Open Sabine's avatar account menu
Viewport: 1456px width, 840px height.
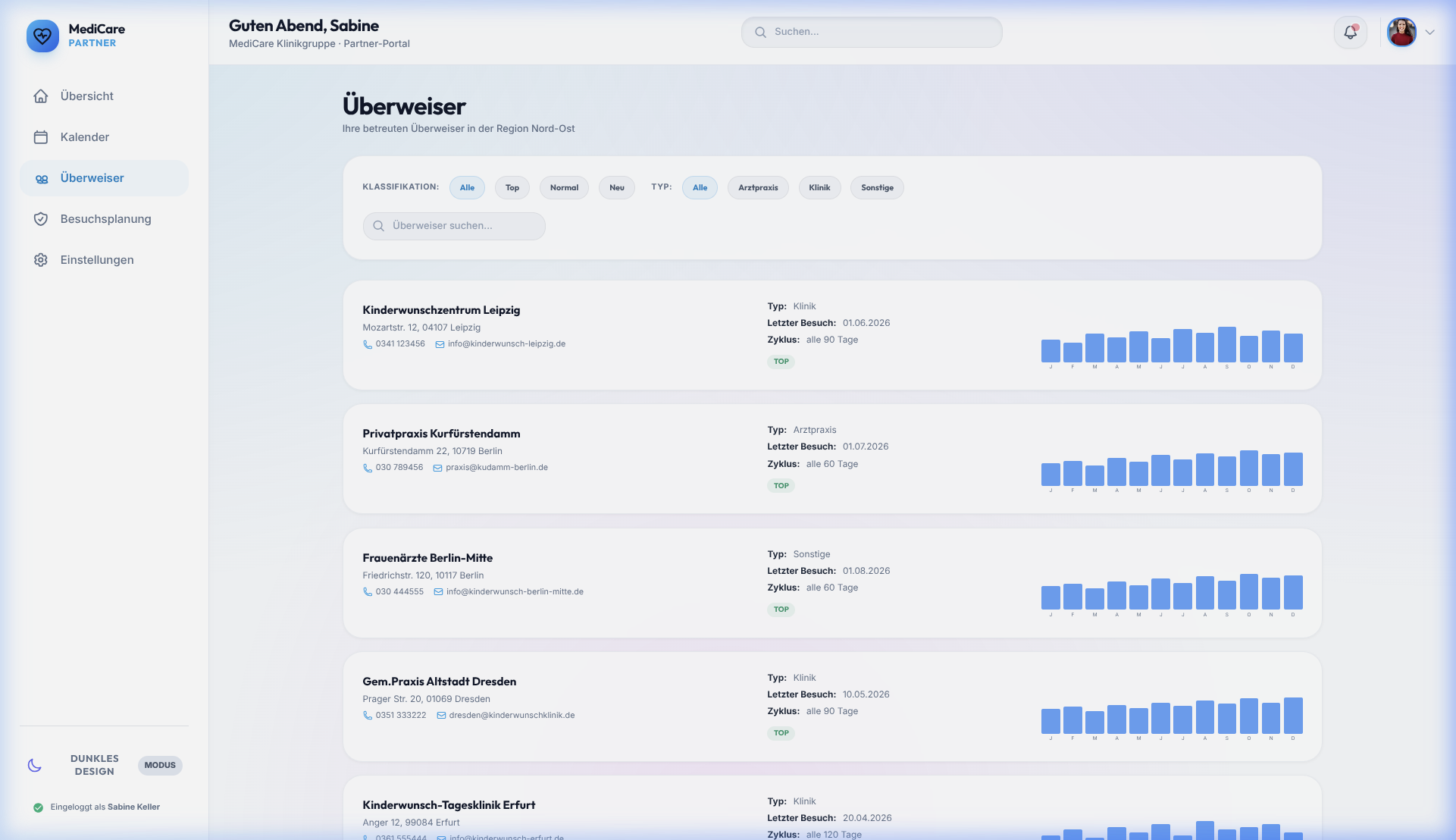1401,33
